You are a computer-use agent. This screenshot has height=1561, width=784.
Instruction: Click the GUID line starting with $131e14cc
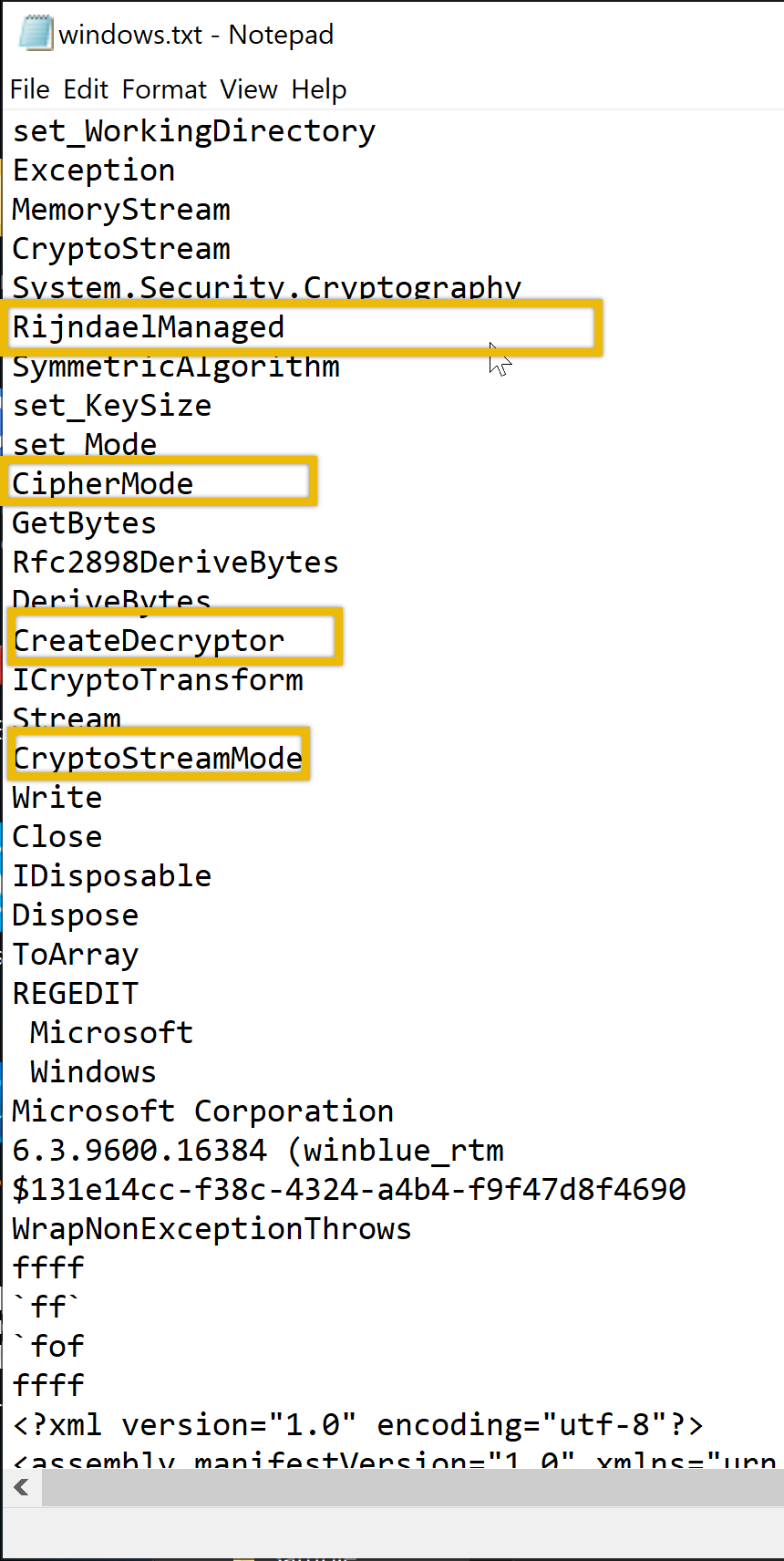point(348,1189)
